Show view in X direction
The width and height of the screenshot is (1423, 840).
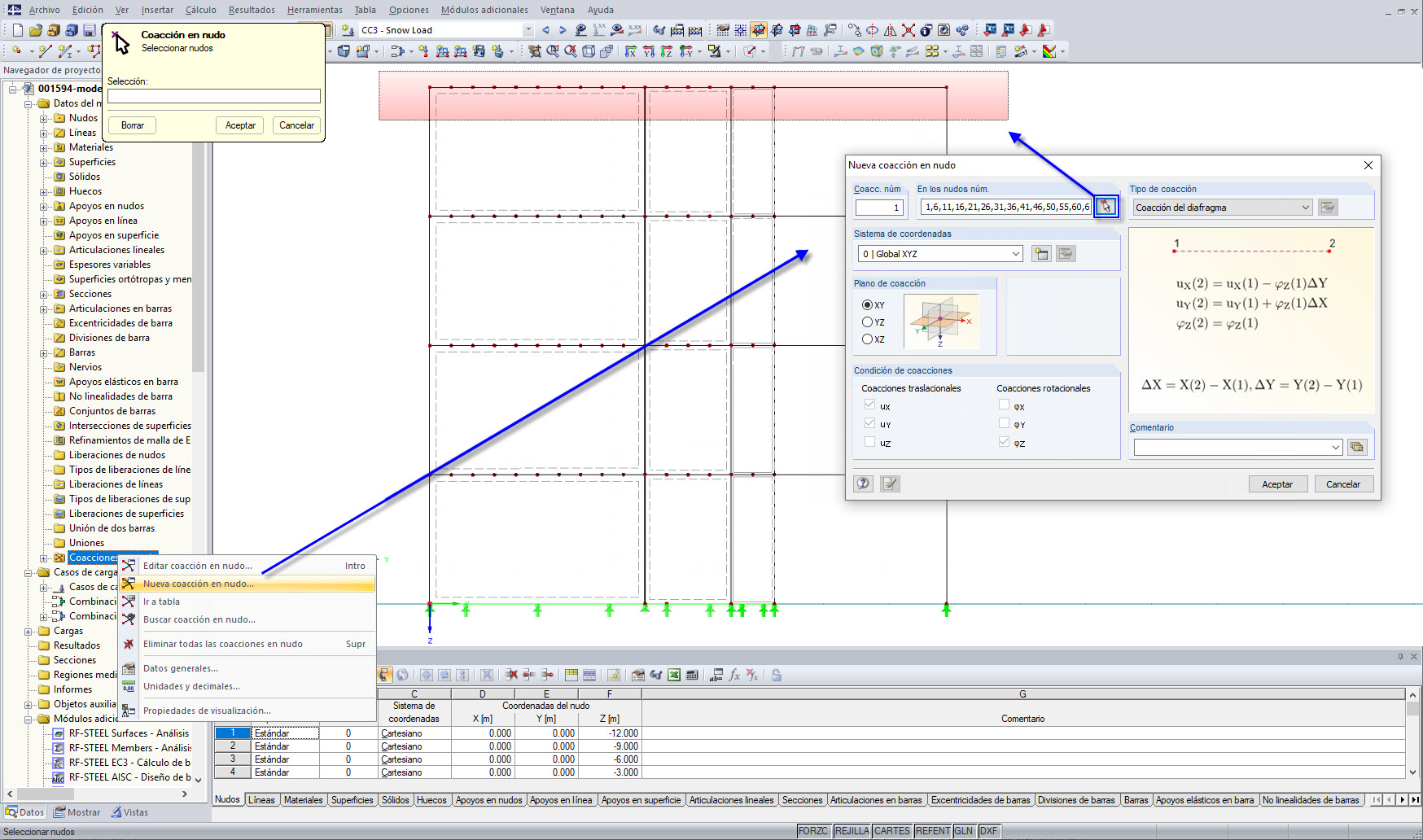coord(631,51)
